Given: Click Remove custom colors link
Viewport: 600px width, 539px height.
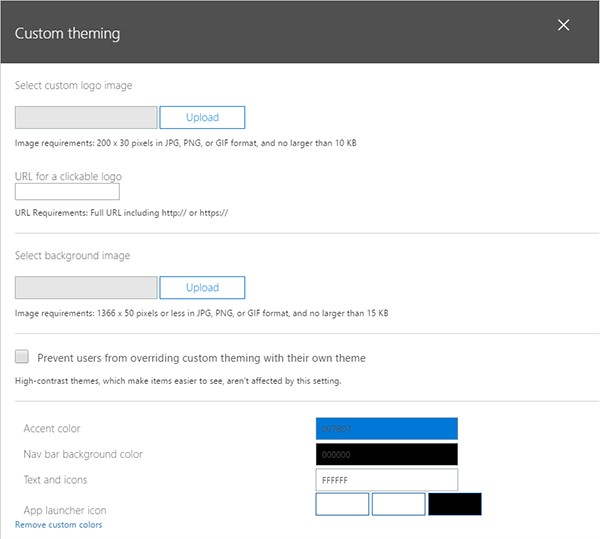Looking at the screenshot, I should (59, 525).
